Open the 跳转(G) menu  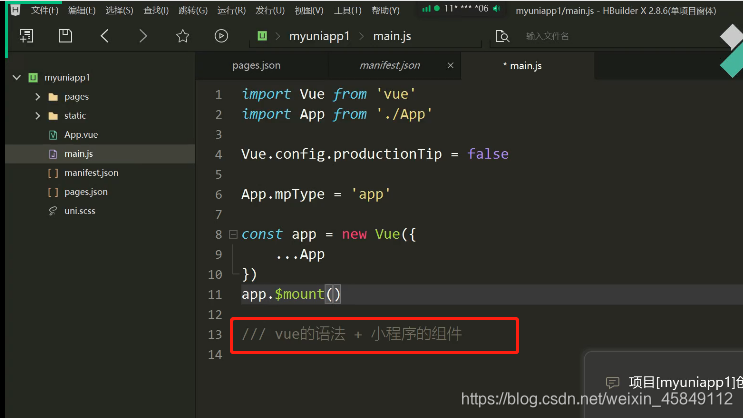[x=193, y=10]
